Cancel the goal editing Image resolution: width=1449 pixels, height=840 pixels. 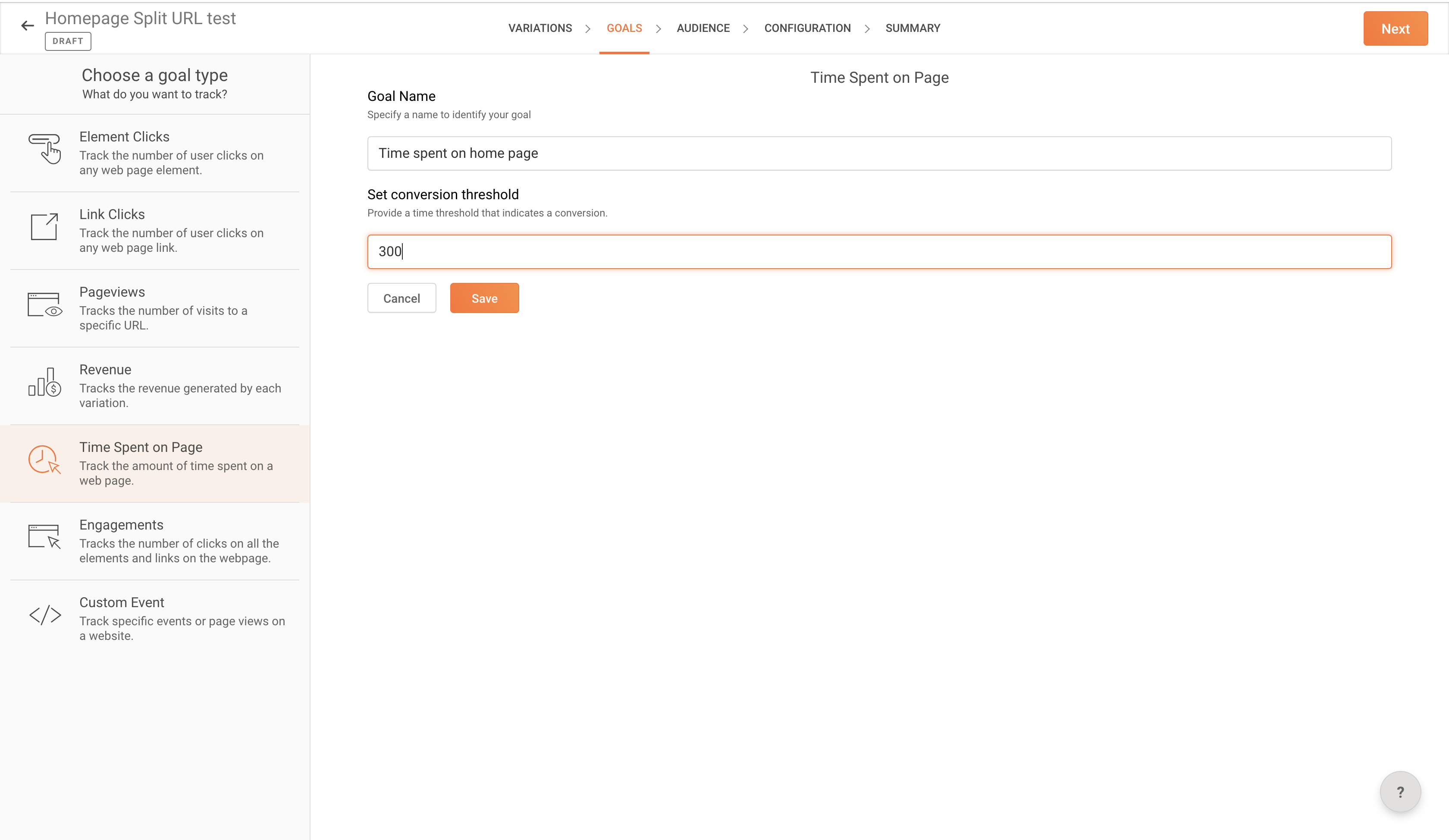point(401,298)
